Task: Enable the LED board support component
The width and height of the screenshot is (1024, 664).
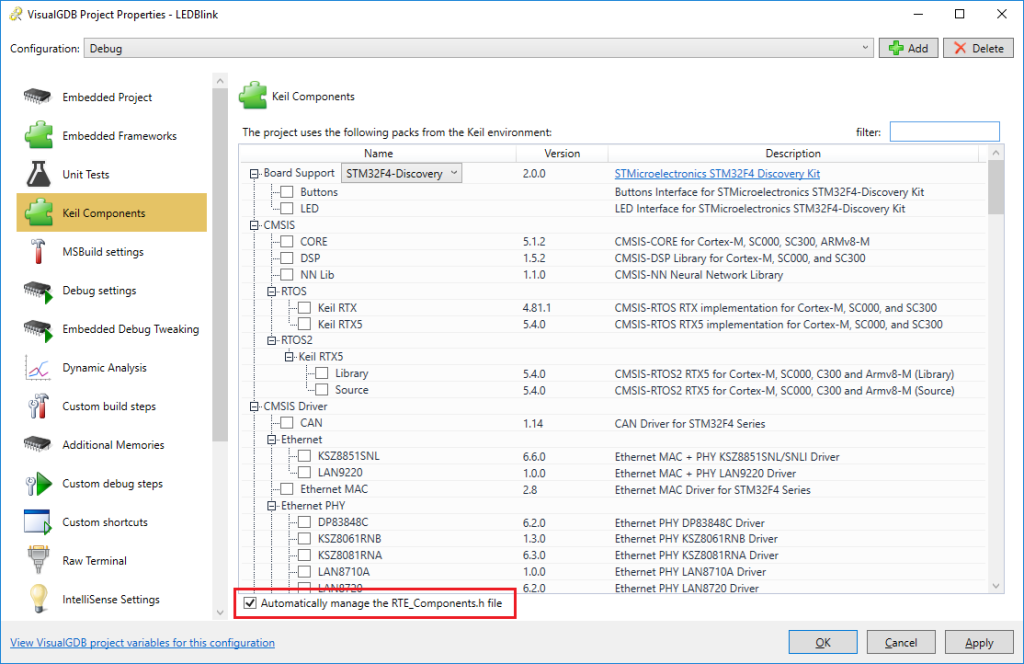Action: click(x=287, y=208)
